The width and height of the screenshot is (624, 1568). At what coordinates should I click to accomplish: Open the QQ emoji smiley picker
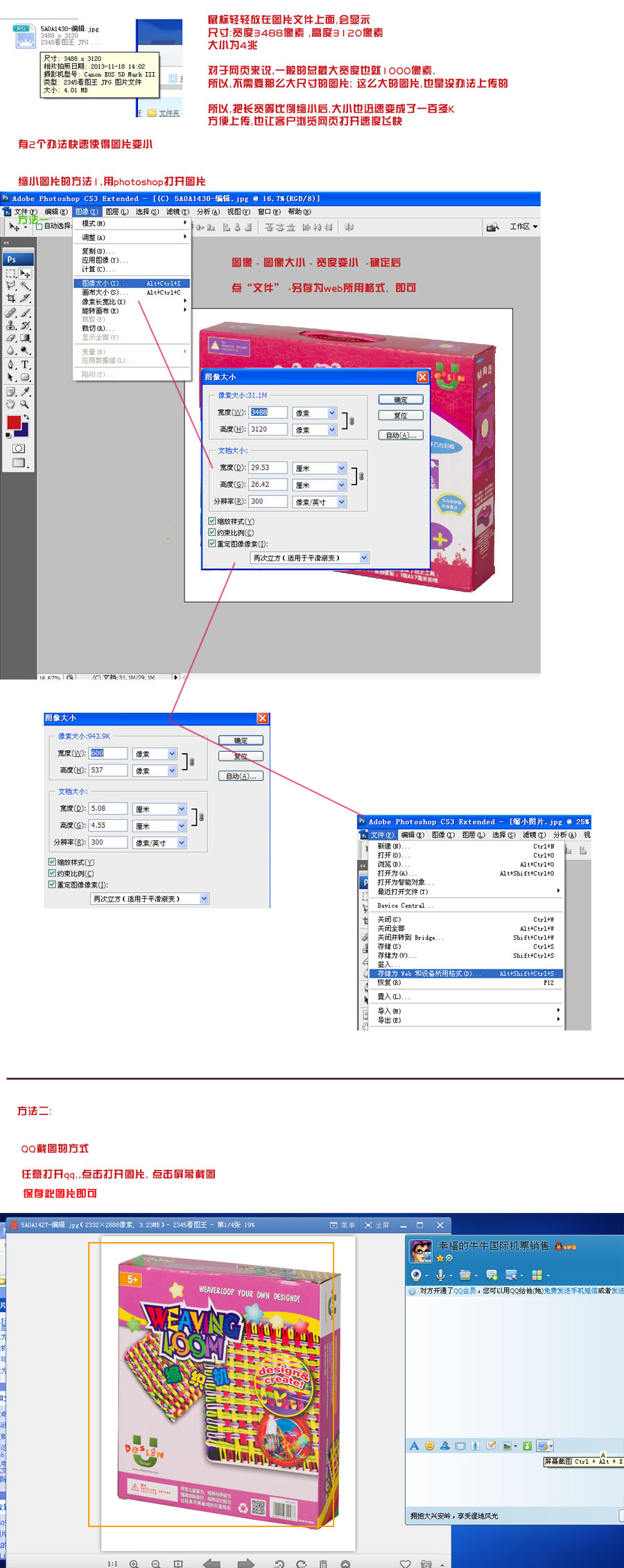[429, 1446]
